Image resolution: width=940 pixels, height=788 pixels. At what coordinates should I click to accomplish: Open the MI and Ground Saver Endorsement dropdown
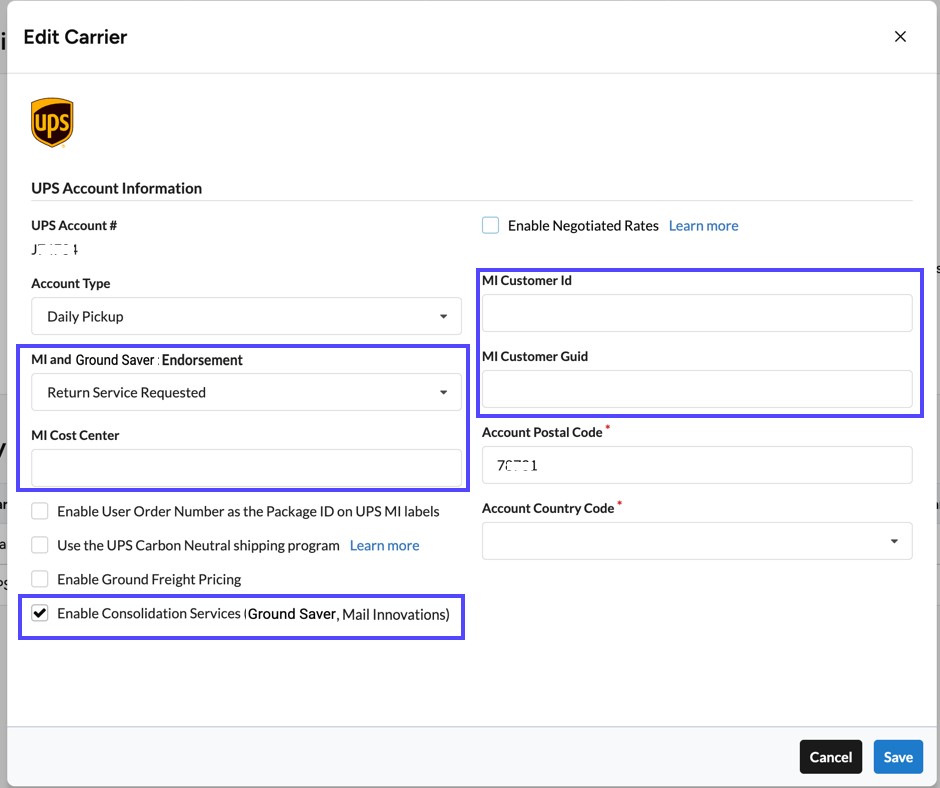pyautogui.click(x=246, y=392)
